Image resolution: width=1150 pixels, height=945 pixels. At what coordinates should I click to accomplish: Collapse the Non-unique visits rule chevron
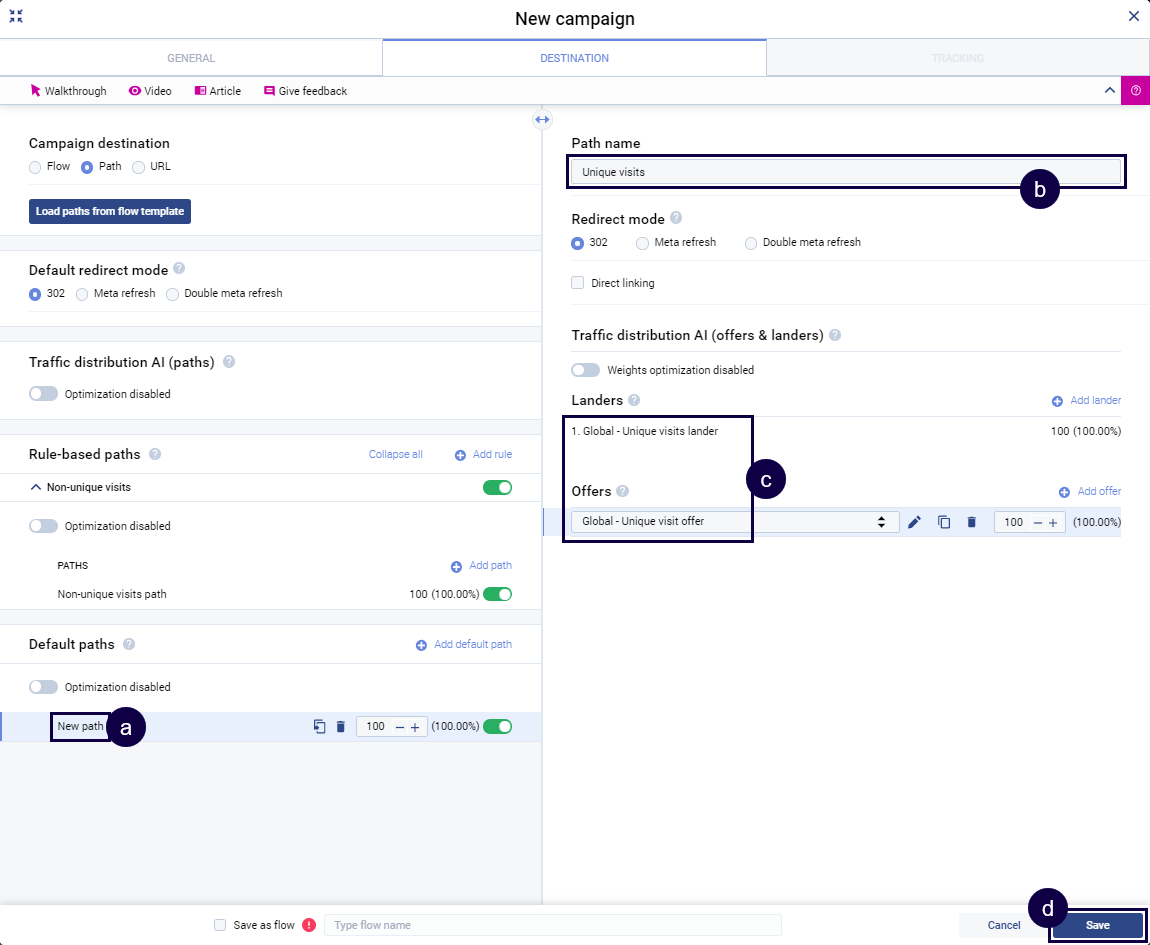36,487
